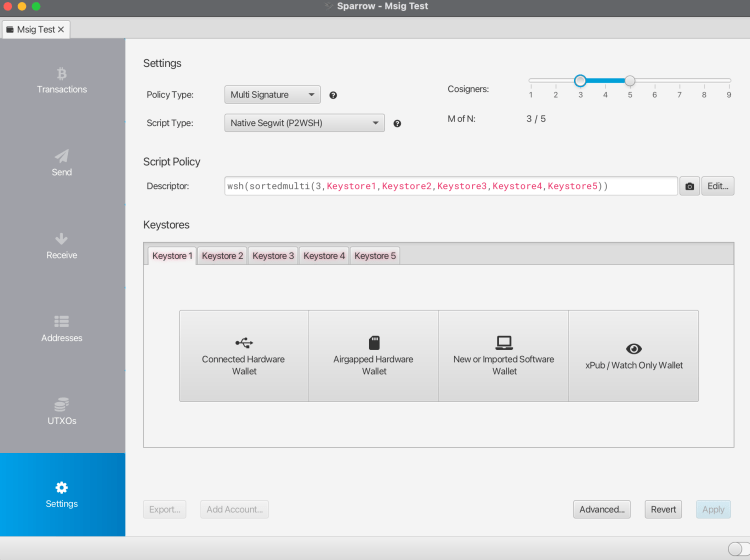
Task: Click the Cosigners slider high thumb at 5
Action: pyautogui.click(x=630, y=80)
